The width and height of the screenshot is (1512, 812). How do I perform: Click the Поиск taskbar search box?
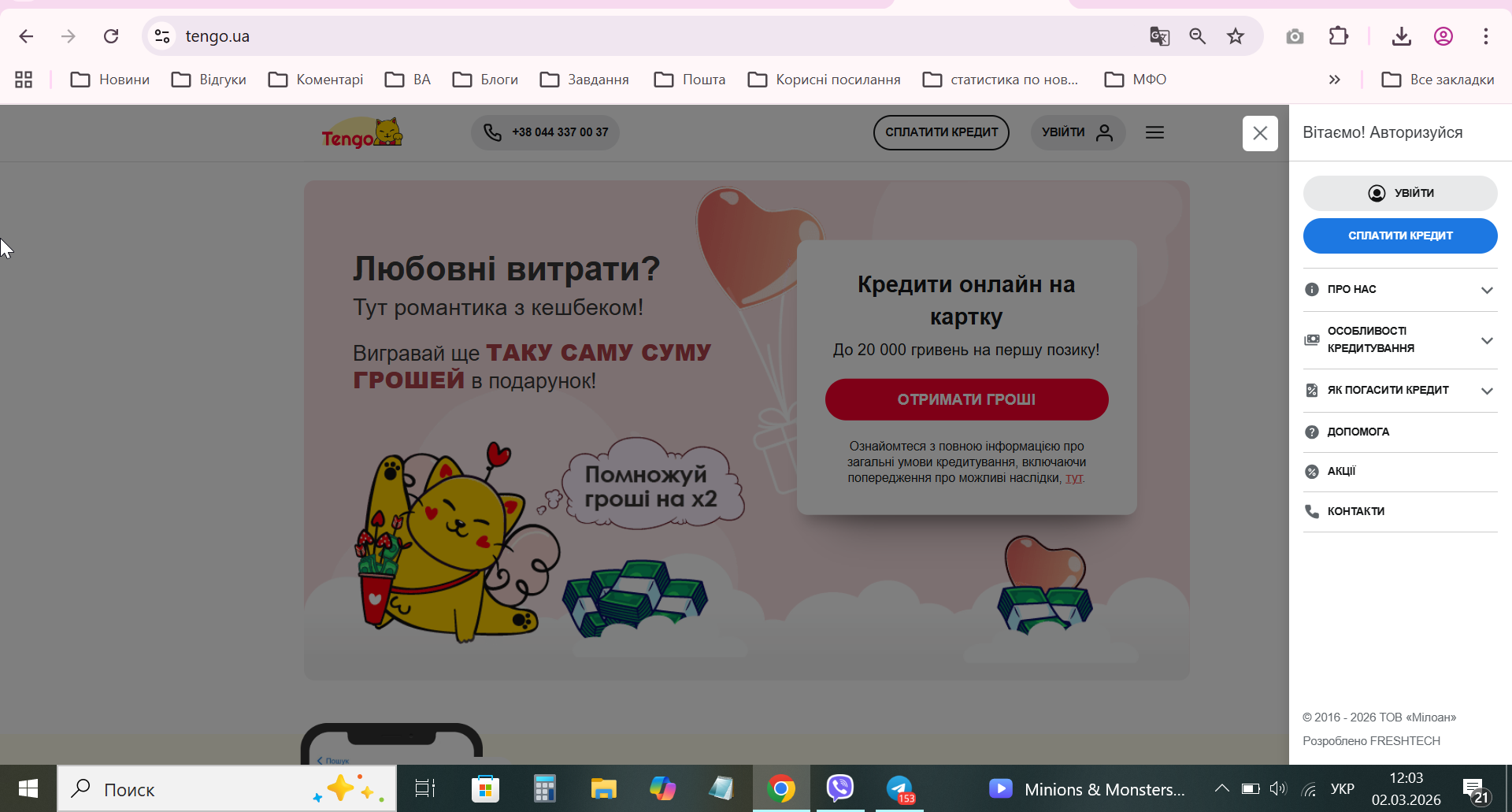tap(227, 788)
